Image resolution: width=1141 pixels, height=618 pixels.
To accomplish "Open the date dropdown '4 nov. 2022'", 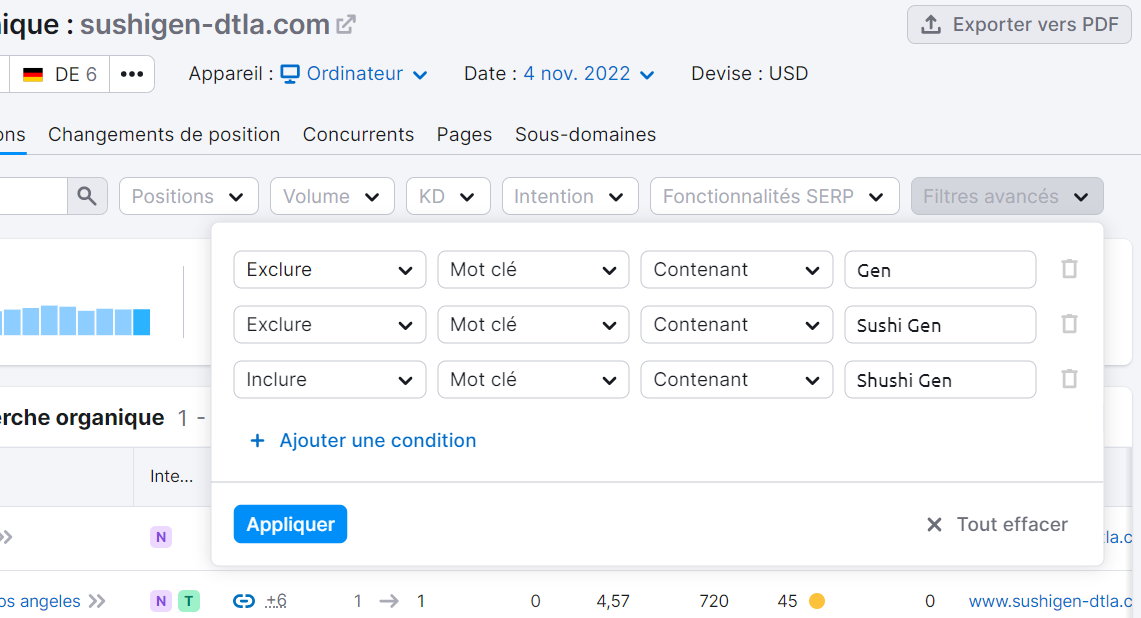I will [589, 74].
